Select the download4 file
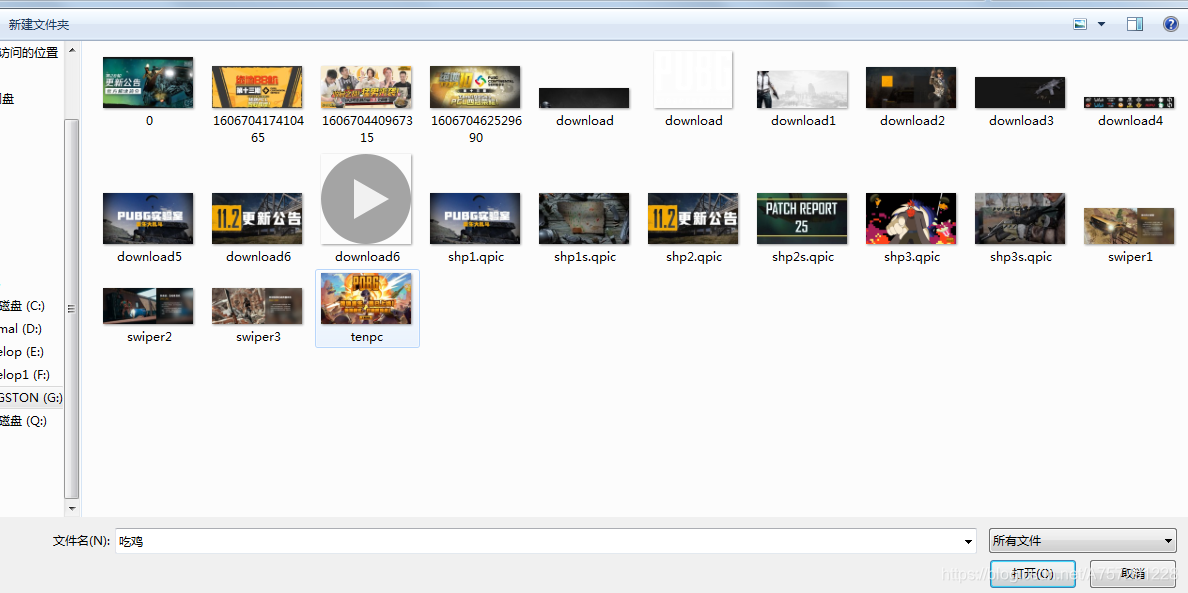1188x593 pixels. pos(1130,111)
